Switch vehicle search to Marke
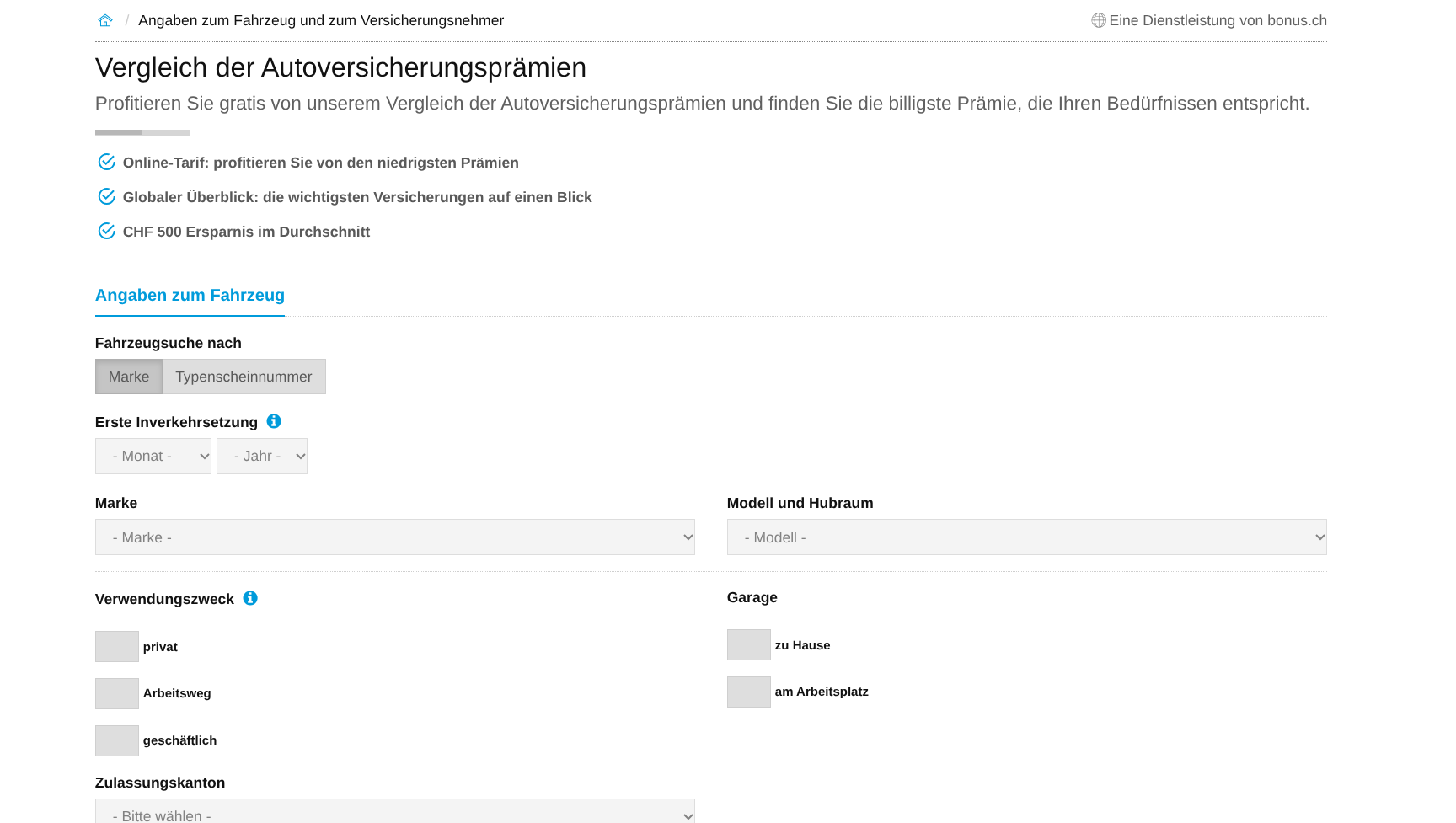This screenshot has width=1456, height=823. pyautogui.click(x=129, y=377)
